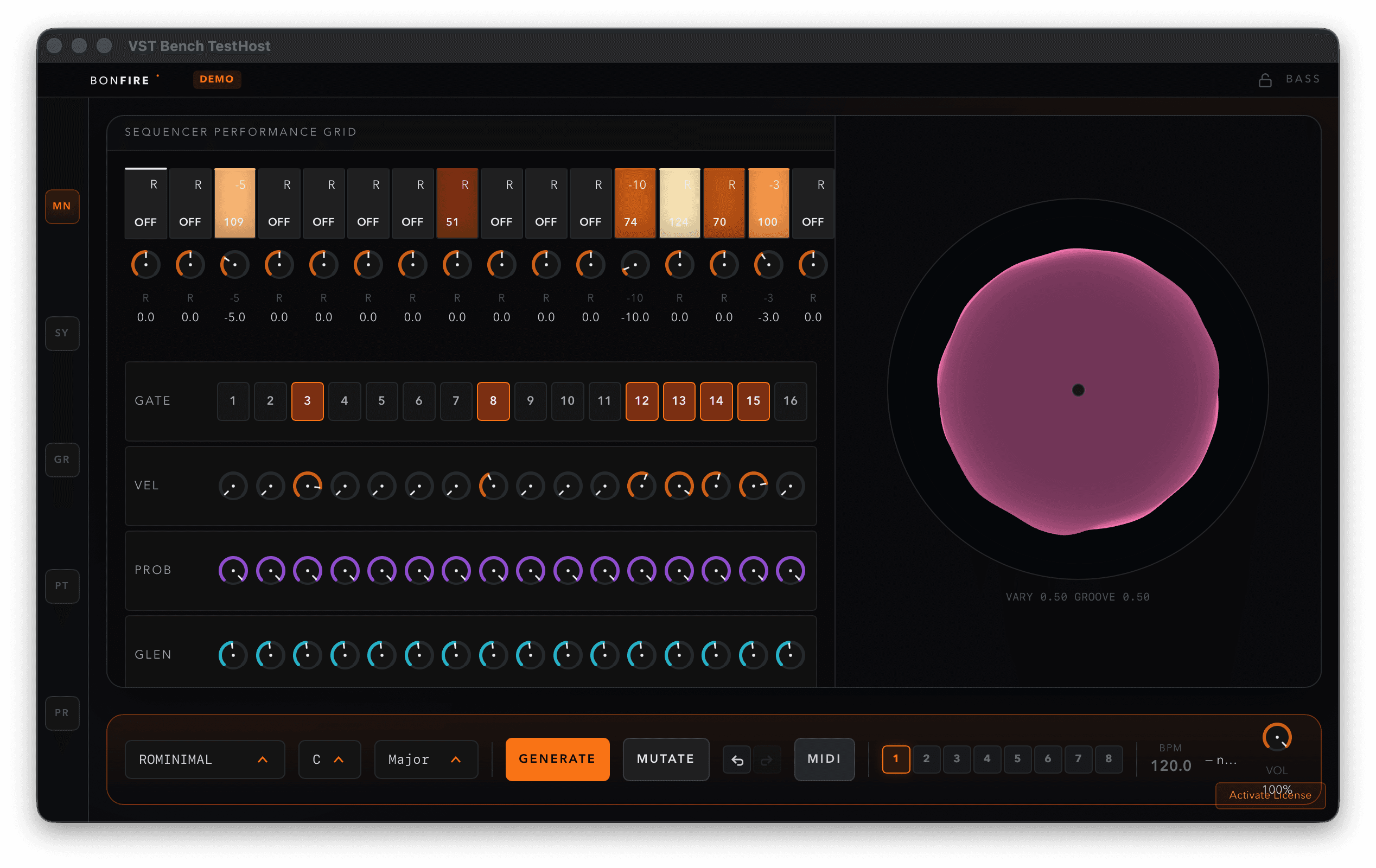Image resolution: width=1376 pixels, height=868 pixels.
Task: Expand the root note C dropdown
Action: [329, 759]
